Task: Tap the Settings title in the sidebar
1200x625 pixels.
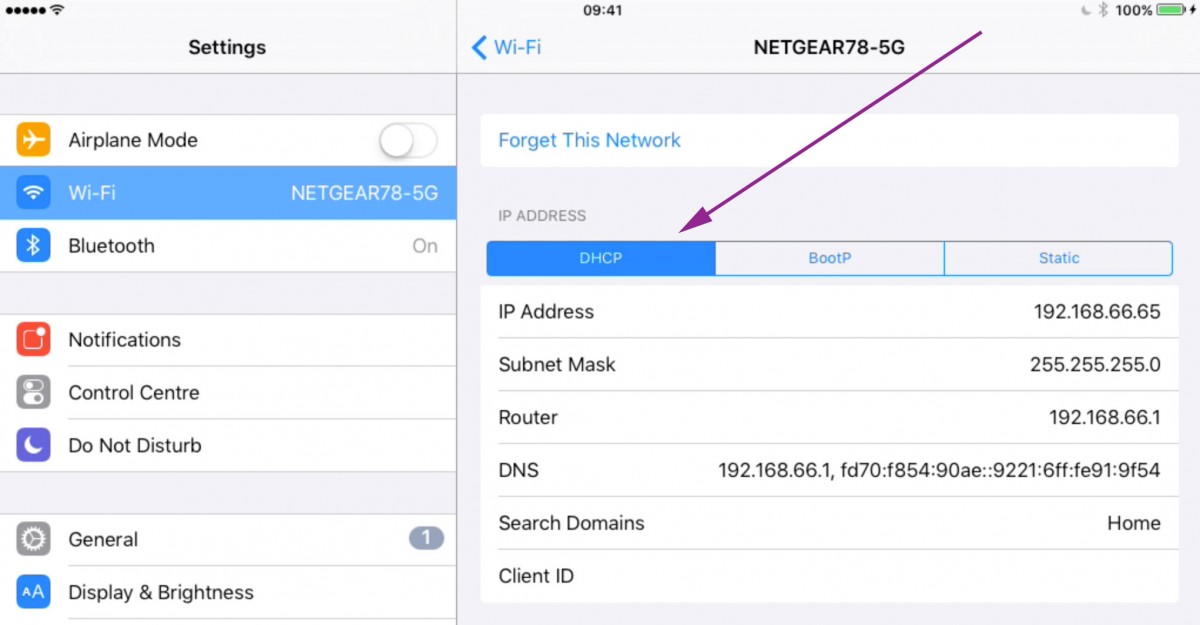Action: click(227, 47)
